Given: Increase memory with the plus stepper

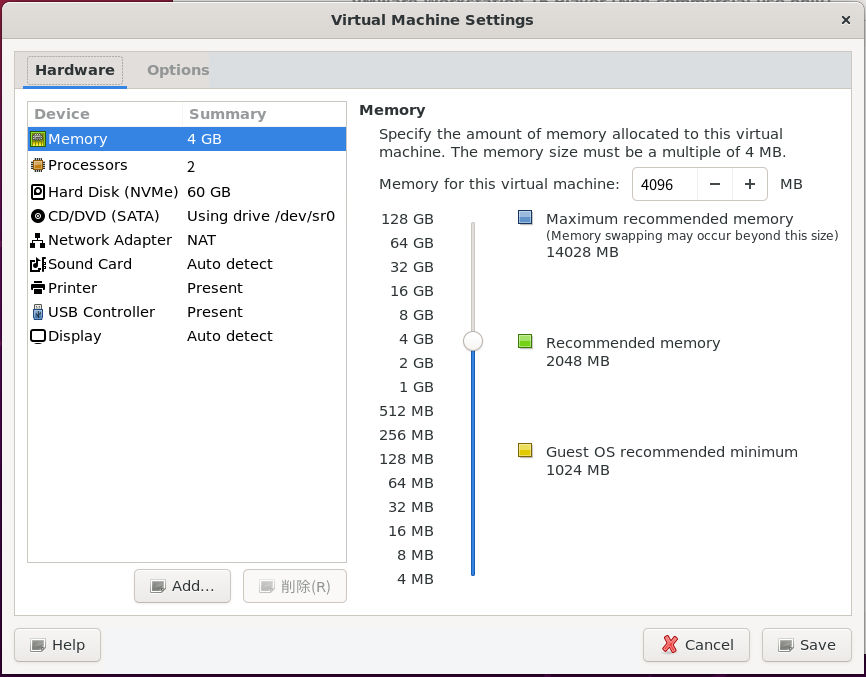Looking at the screenshot, I should point(749,184).
